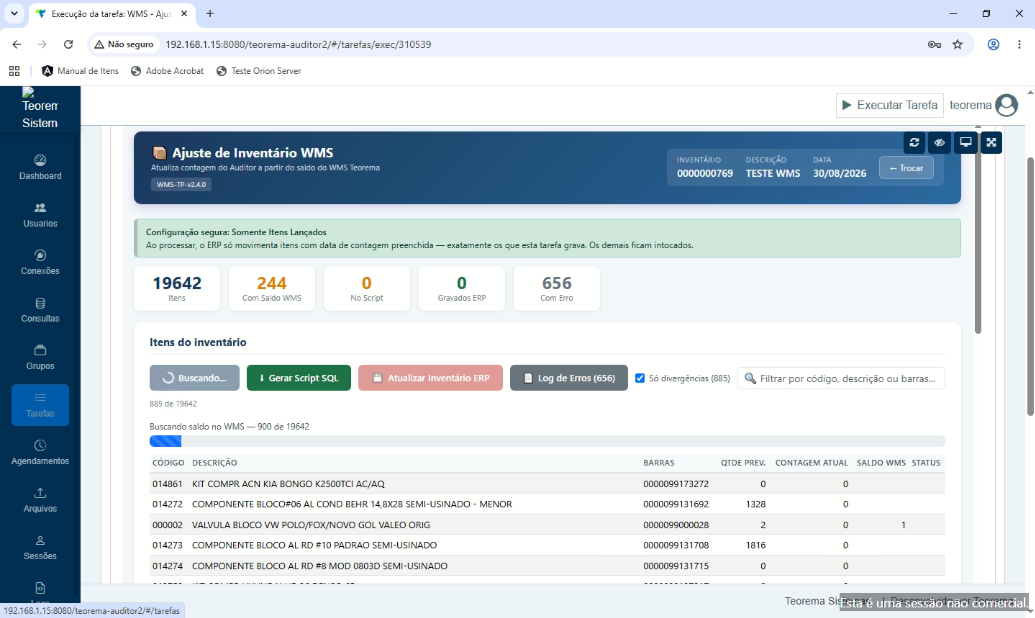This screenshot has width=1035, height=618.
Task: Close the Execução da tarefa tab
Action: click(x=184, y=13)
